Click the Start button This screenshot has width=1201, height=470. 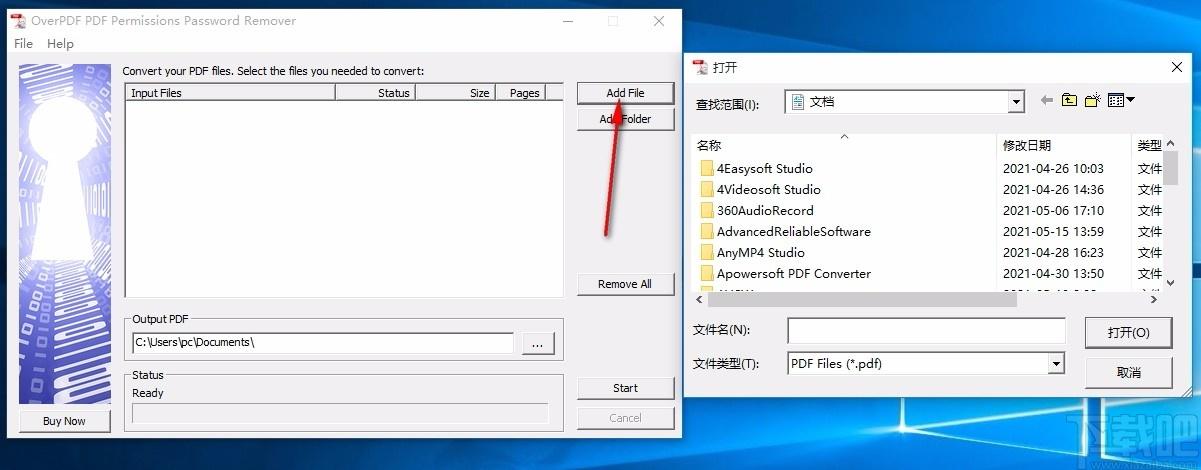pyautogui.click(x=625, y=388)
